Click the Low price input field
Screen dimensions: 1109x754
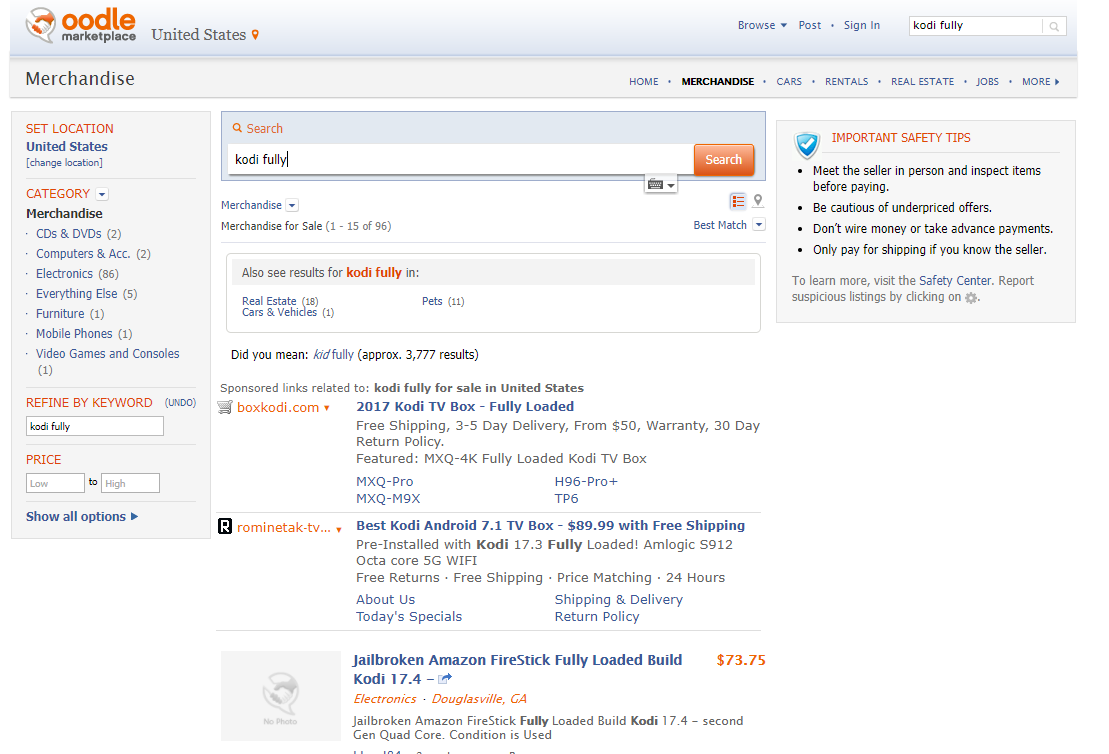55,483
